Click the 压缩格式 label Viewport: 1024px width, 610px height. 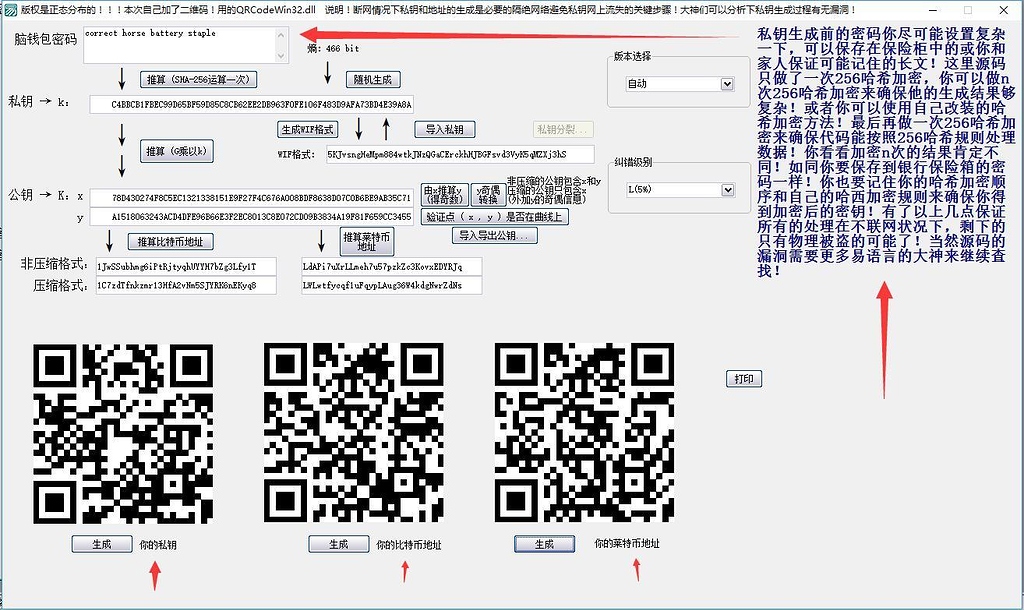61,285
